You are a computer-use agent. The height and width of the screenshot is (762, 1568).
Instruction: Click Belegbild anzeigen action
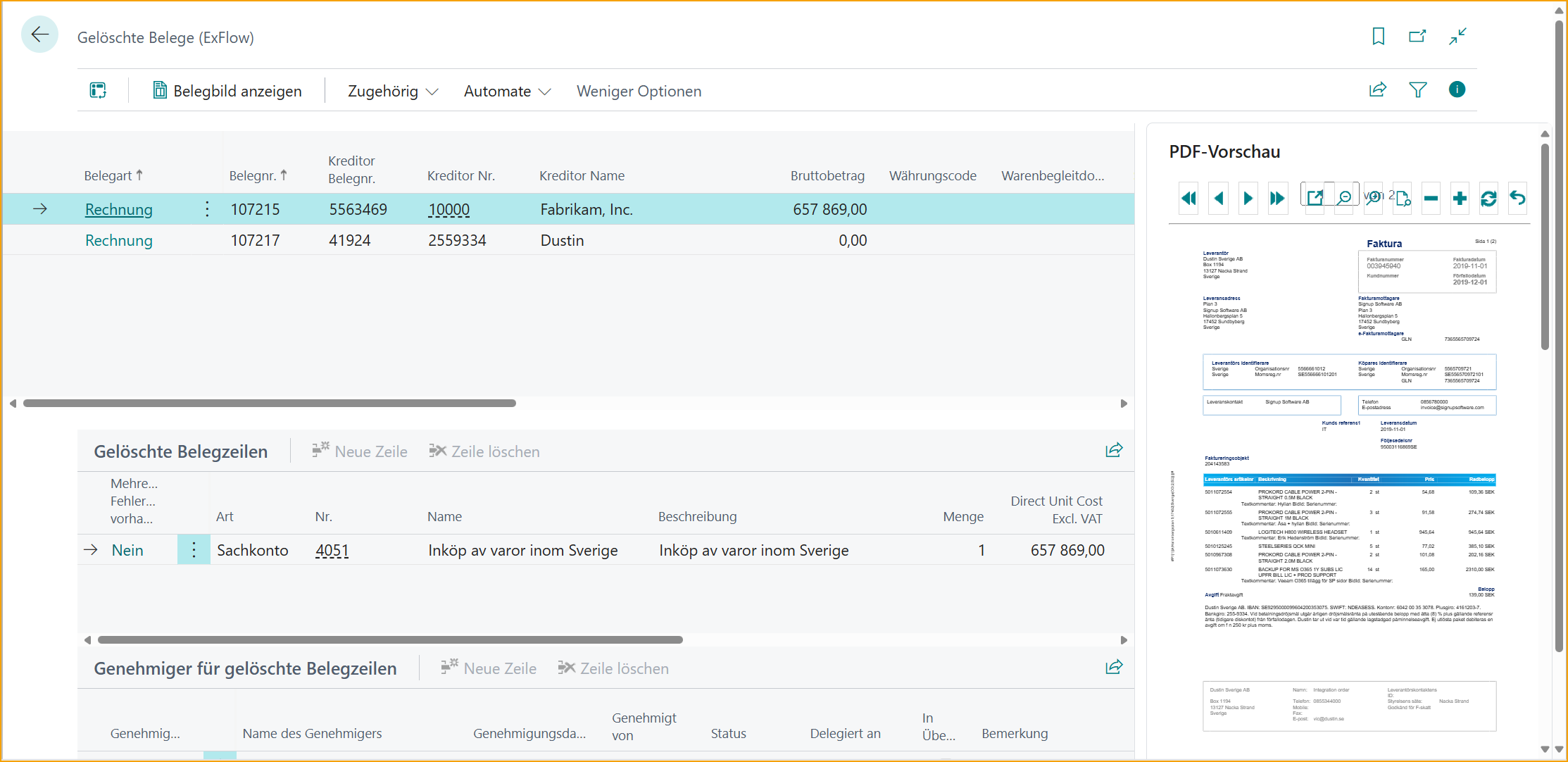click(227, 92)
